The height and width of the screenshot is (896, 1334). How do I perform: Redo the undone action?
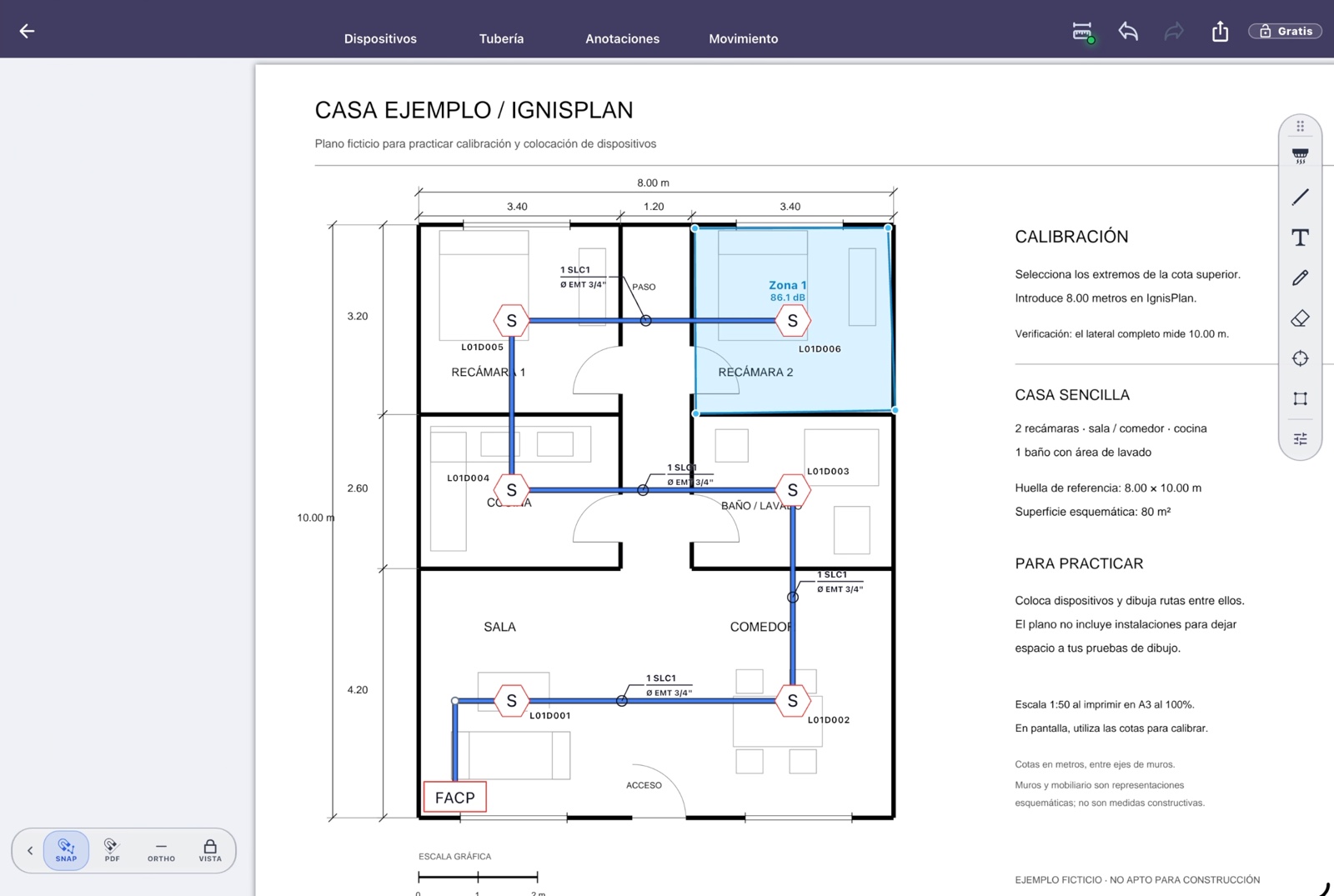(x=1174, y=32)
